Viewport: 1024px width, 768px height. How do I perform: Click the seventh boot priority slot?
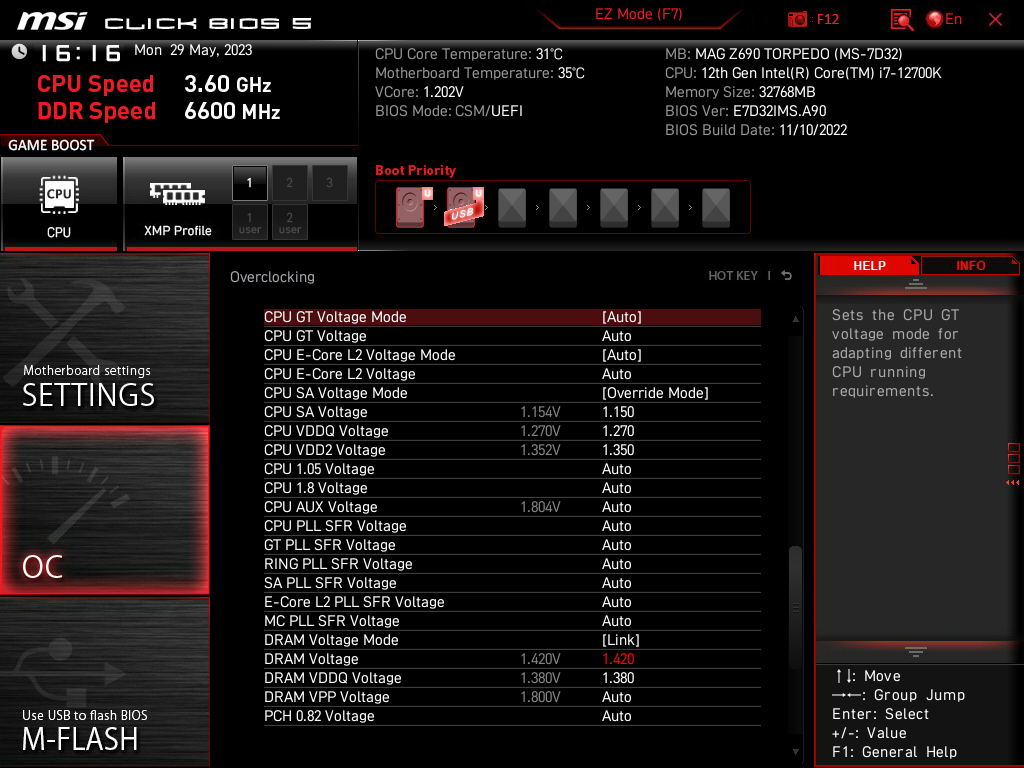tap(716, 208)
